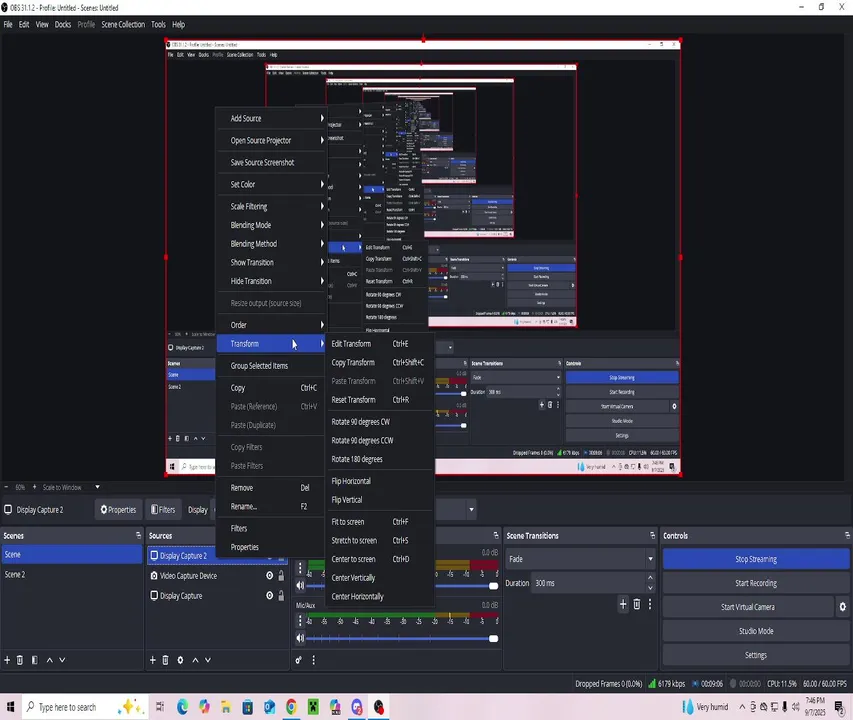The height and width of the screenshot is (720, 853).
Task: Move the scene down with the Scenes down arrow
Action: tap(62, 660)
